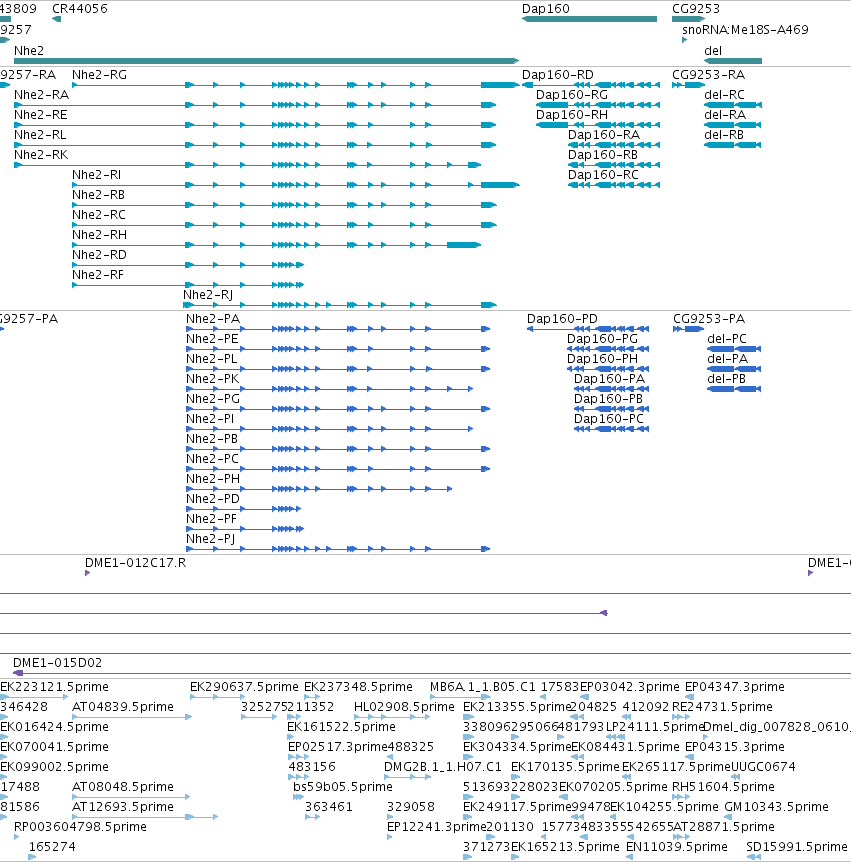Select transcript label Dap160-RB

click(603, 154)
